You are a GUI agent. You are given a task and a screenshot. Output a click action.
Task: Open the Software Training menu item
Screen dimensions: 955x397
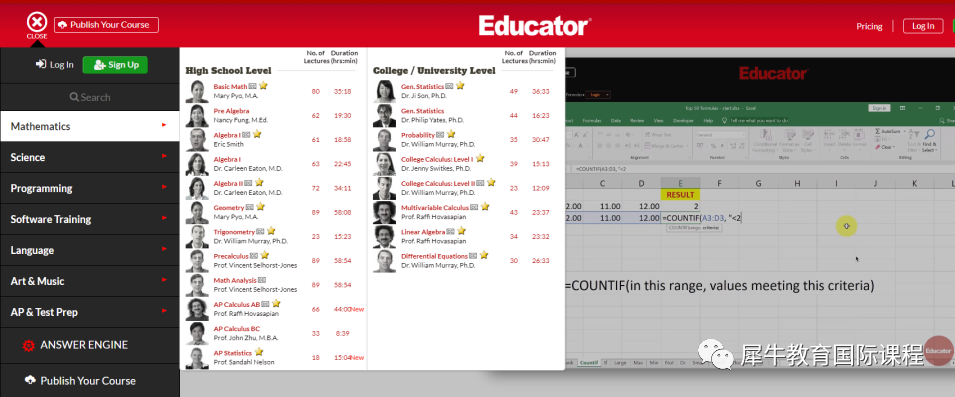(90, 219)
